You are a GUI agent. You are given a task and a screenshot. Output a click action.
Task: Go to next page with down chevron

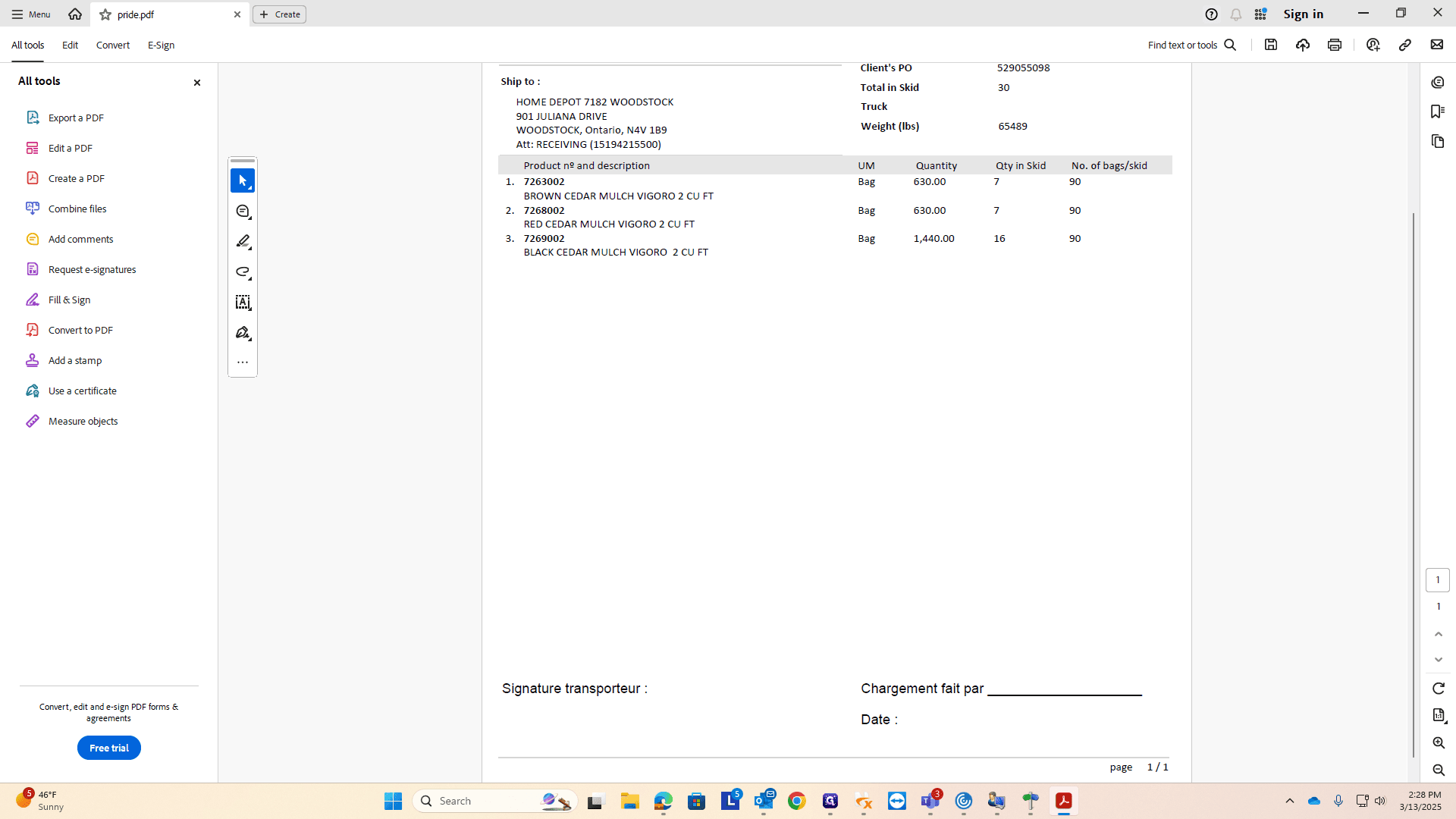1439,660
